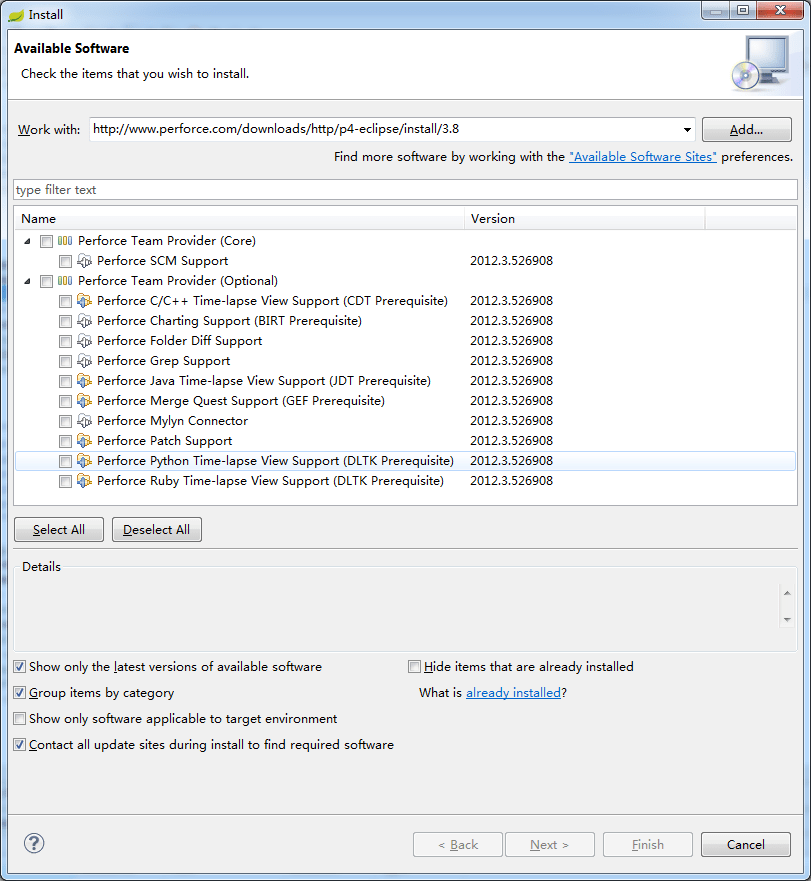Select Perforce Charting Support (BIRT Prerequisite) text
The width and height of the screenshot is (811, 881).
tap(229, 321)
